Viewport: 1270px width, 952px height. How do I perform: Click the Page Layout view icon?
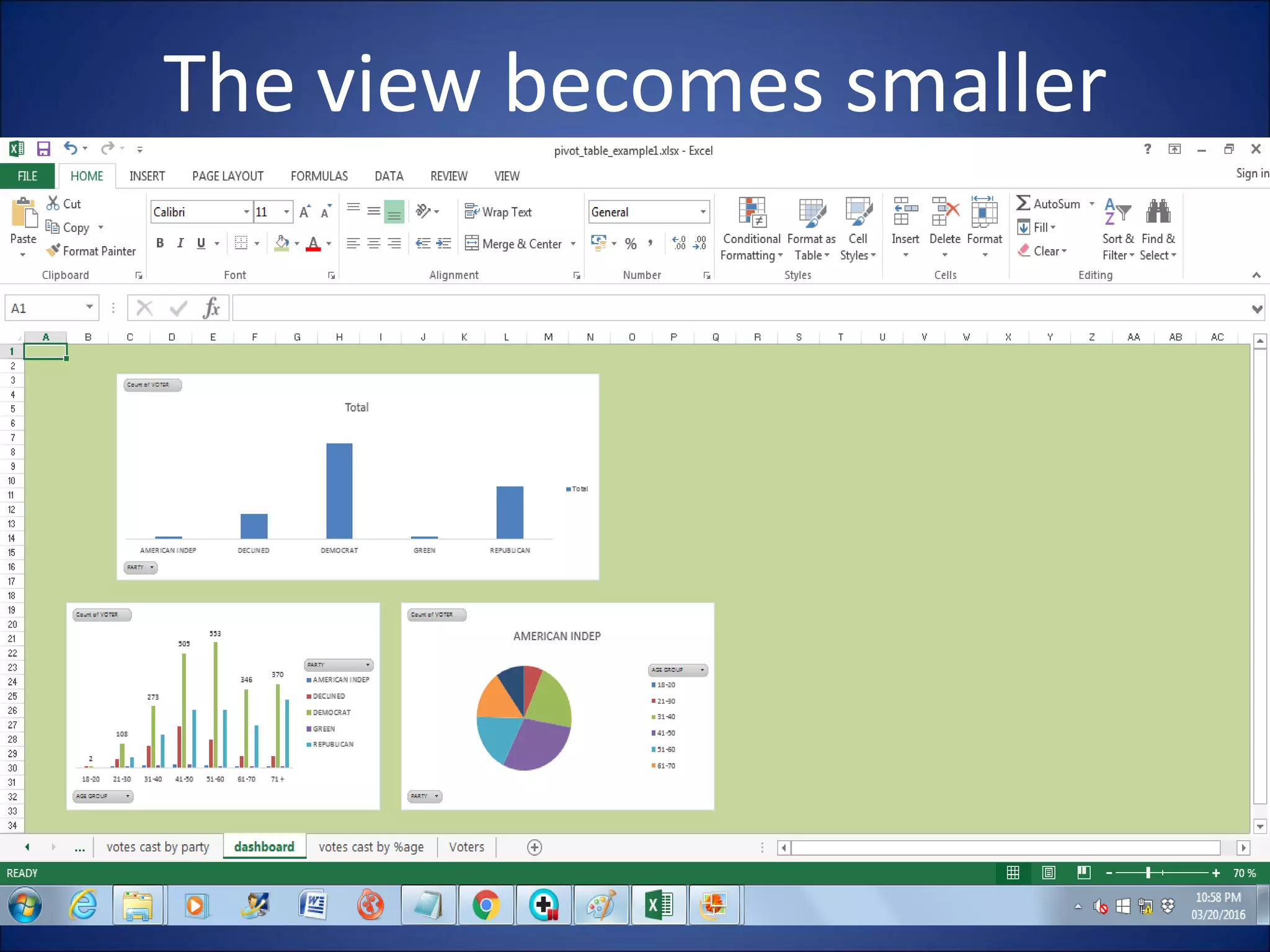1049,873
